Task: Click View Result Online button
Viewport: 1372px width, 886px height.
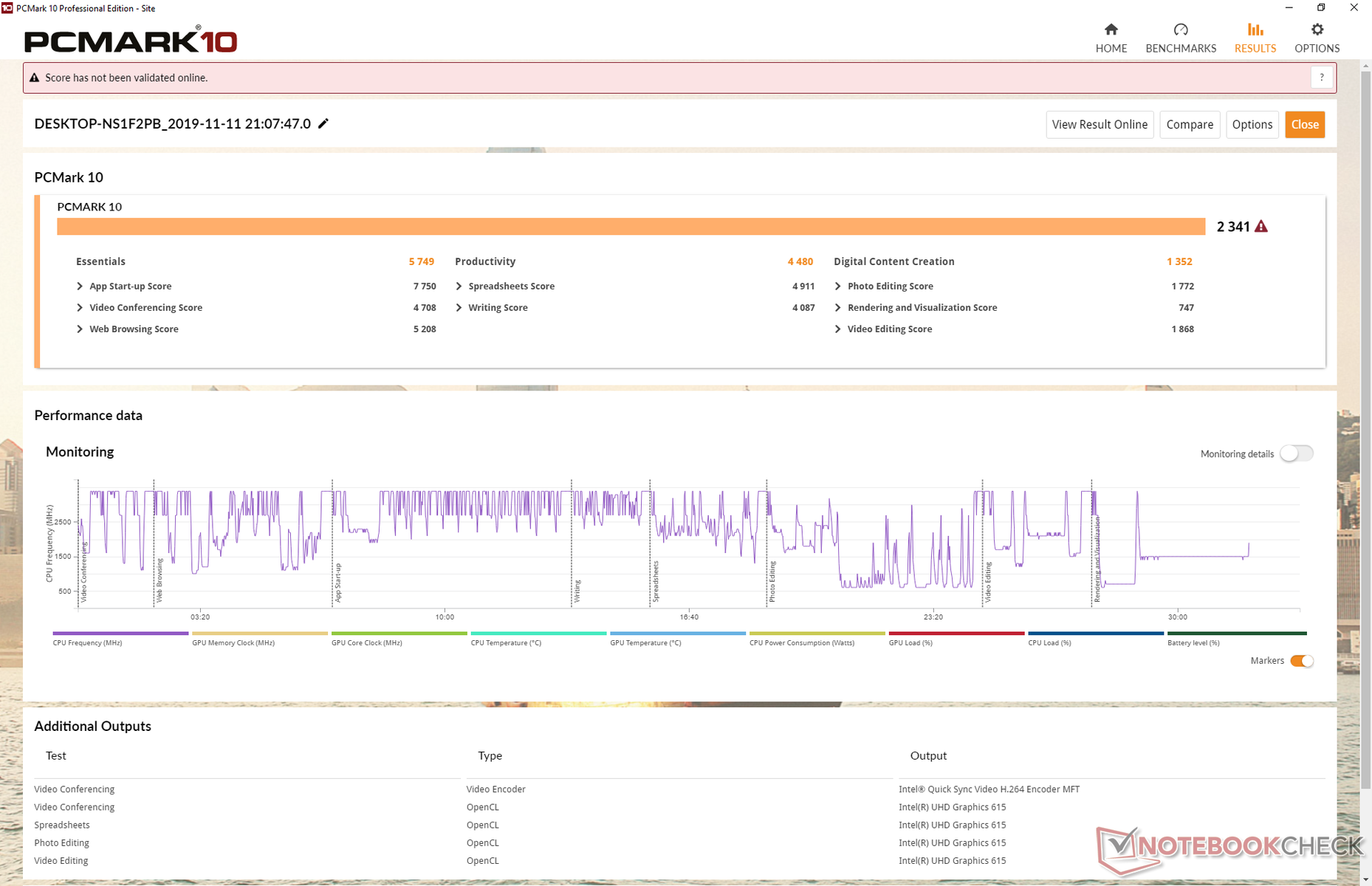Action: click(1100, 124)
